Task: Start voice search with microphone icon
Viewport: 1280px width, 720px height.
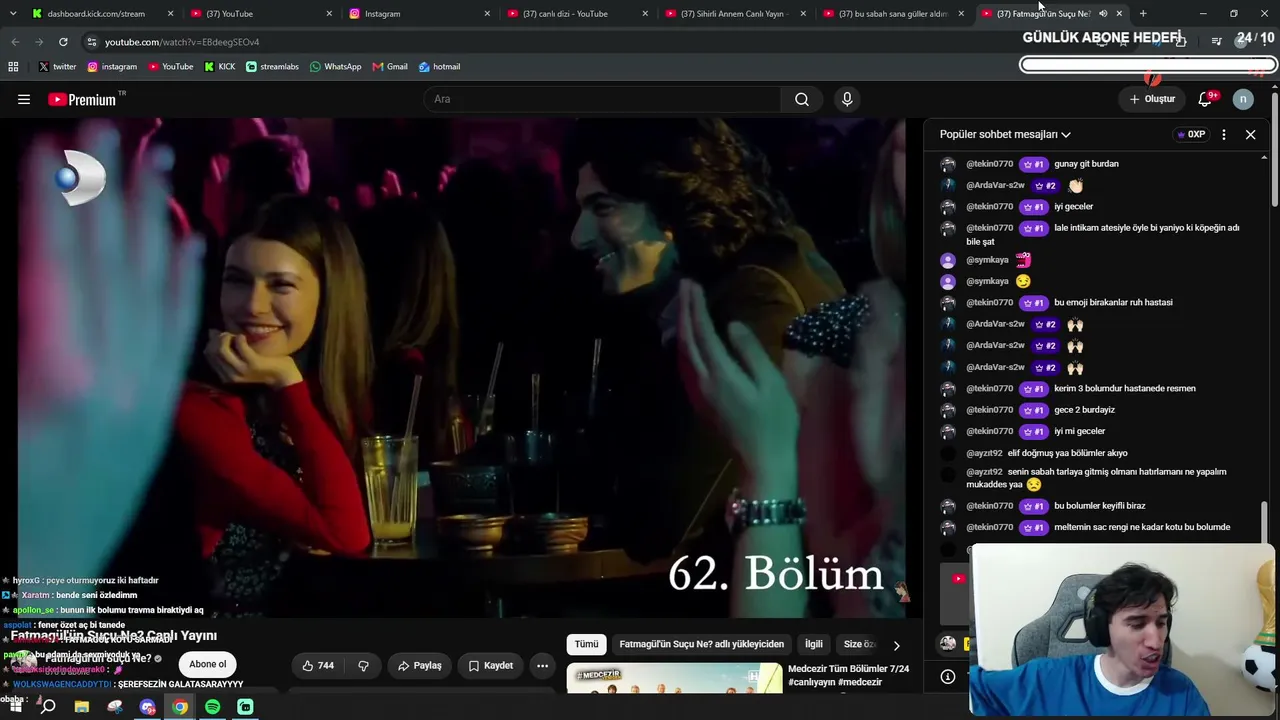Action: (x=847, y=99)
